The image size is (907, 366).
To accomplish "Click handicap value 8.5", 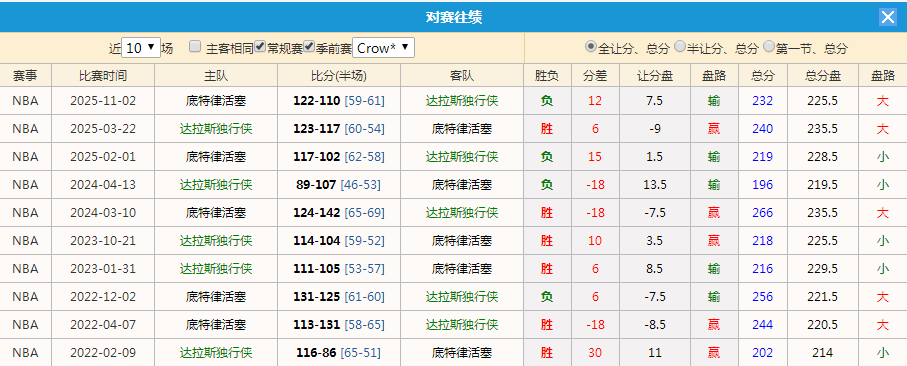I will 655,268.
